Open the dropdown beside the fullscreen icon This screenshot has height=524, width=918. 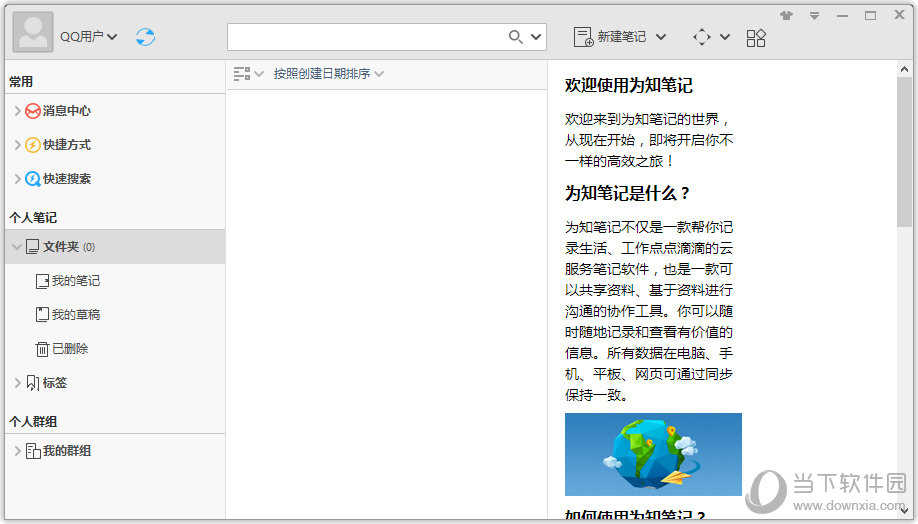[725, 37]
